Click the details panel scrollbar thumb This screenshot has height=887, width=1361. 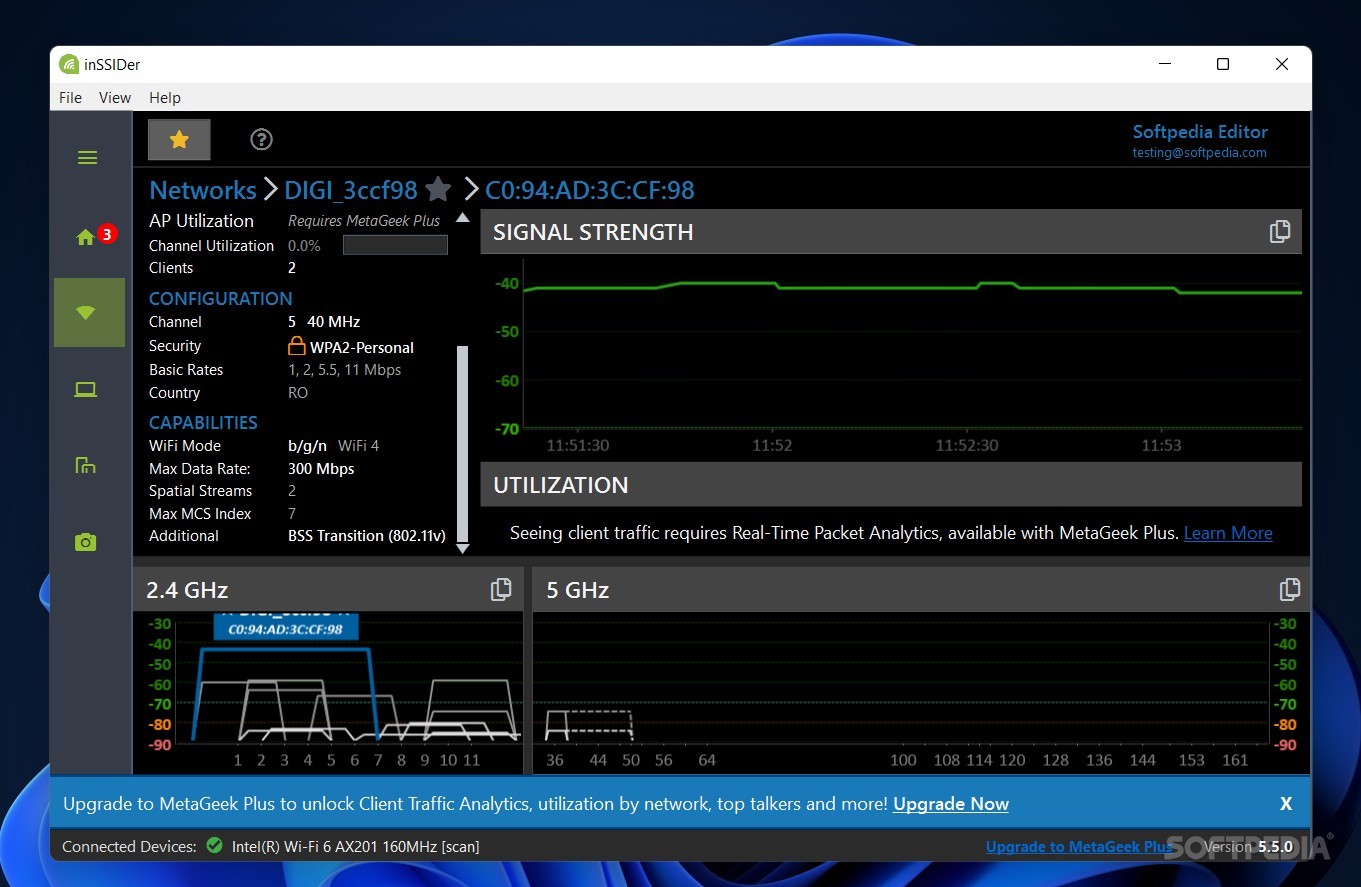pos(462,443)
